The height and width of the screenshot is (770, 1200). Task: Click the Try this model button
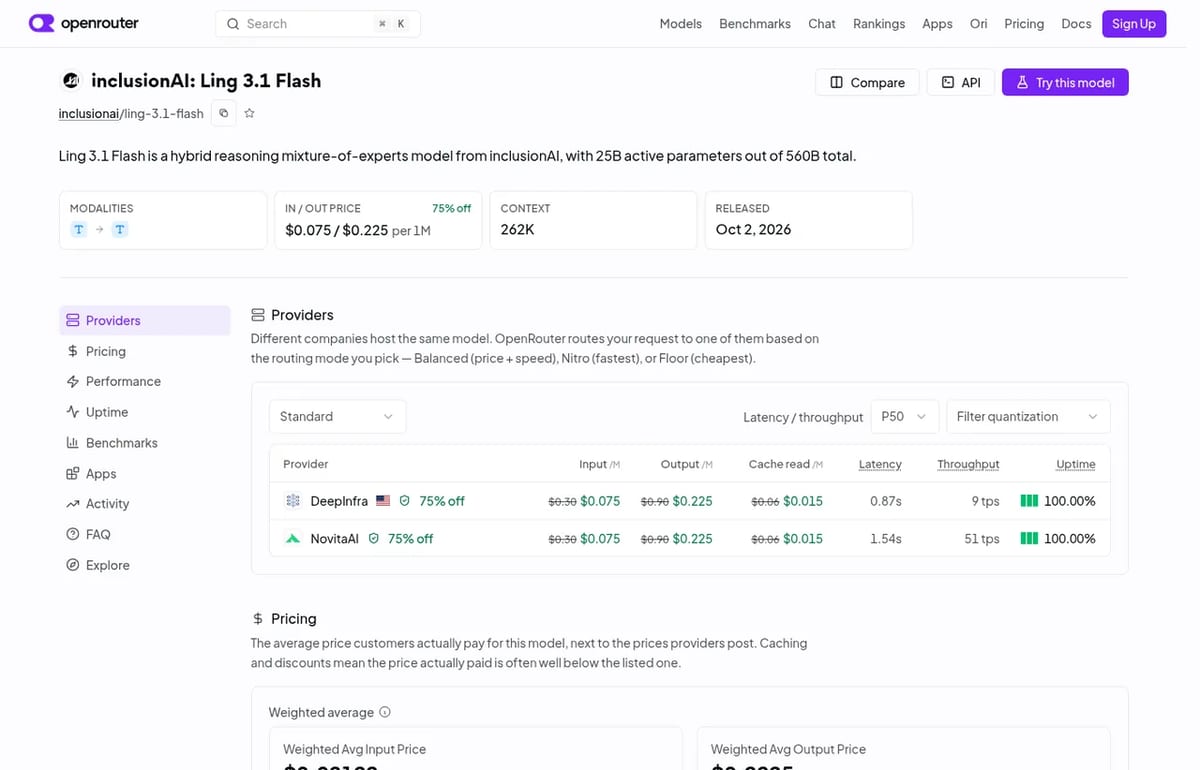point(1065,82)
